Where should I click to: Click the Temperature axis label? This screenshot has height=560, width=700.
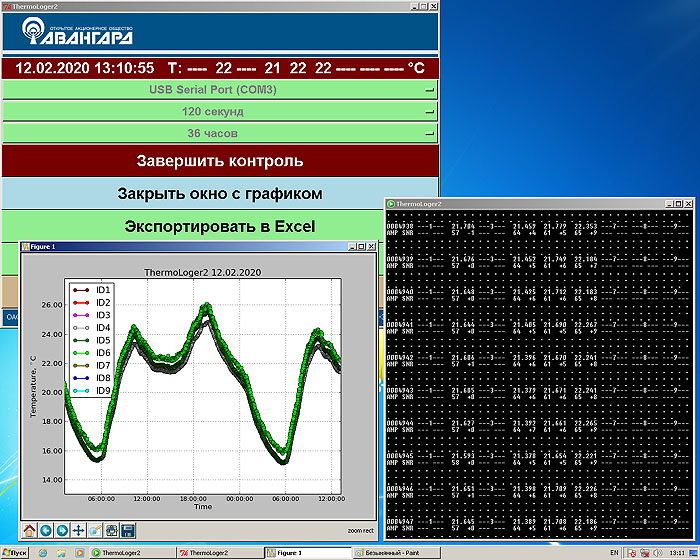(33, 387)
